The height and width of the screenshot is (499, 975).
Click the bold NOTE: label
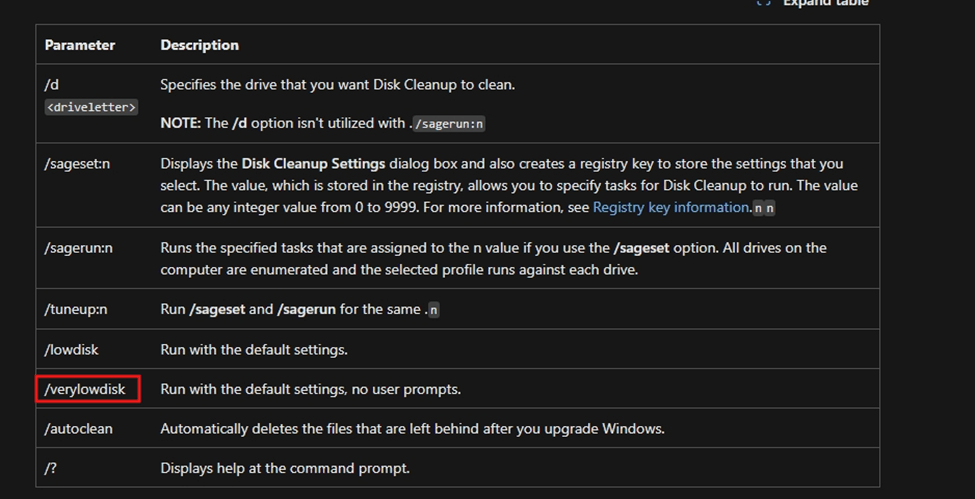(180, 123)
